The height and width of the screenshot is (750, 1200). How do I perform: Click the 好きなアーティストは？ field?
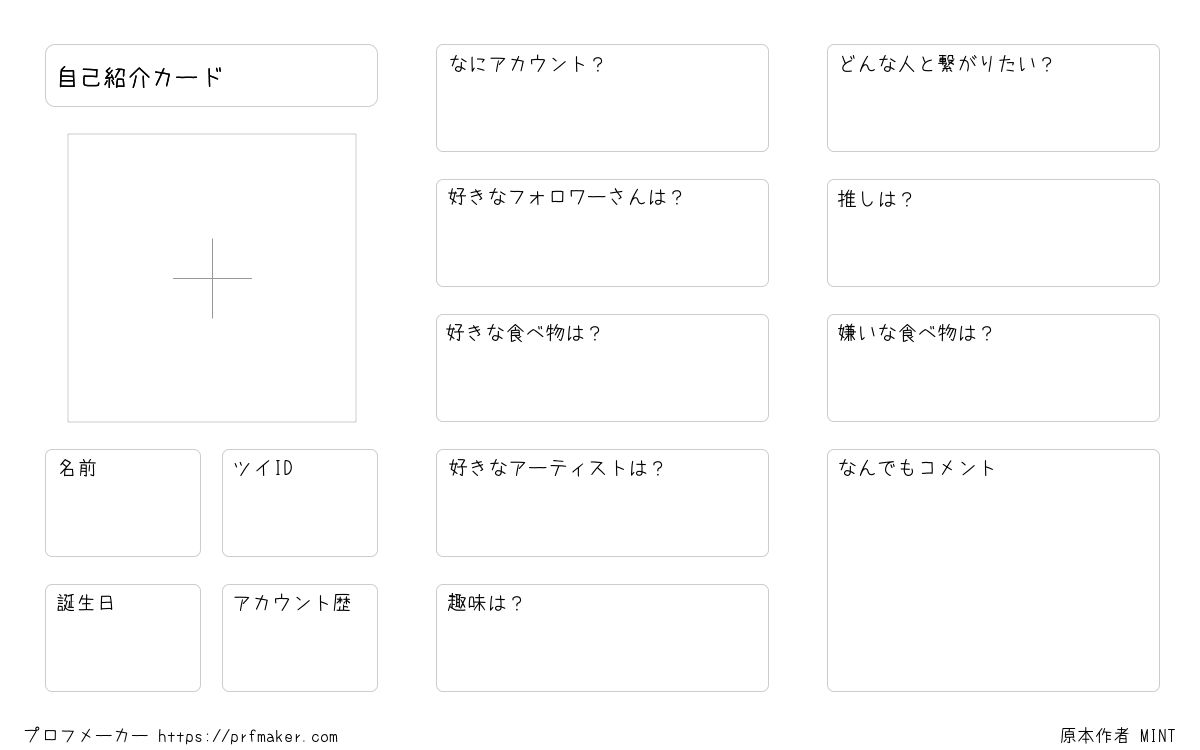[x=602, y=503]
